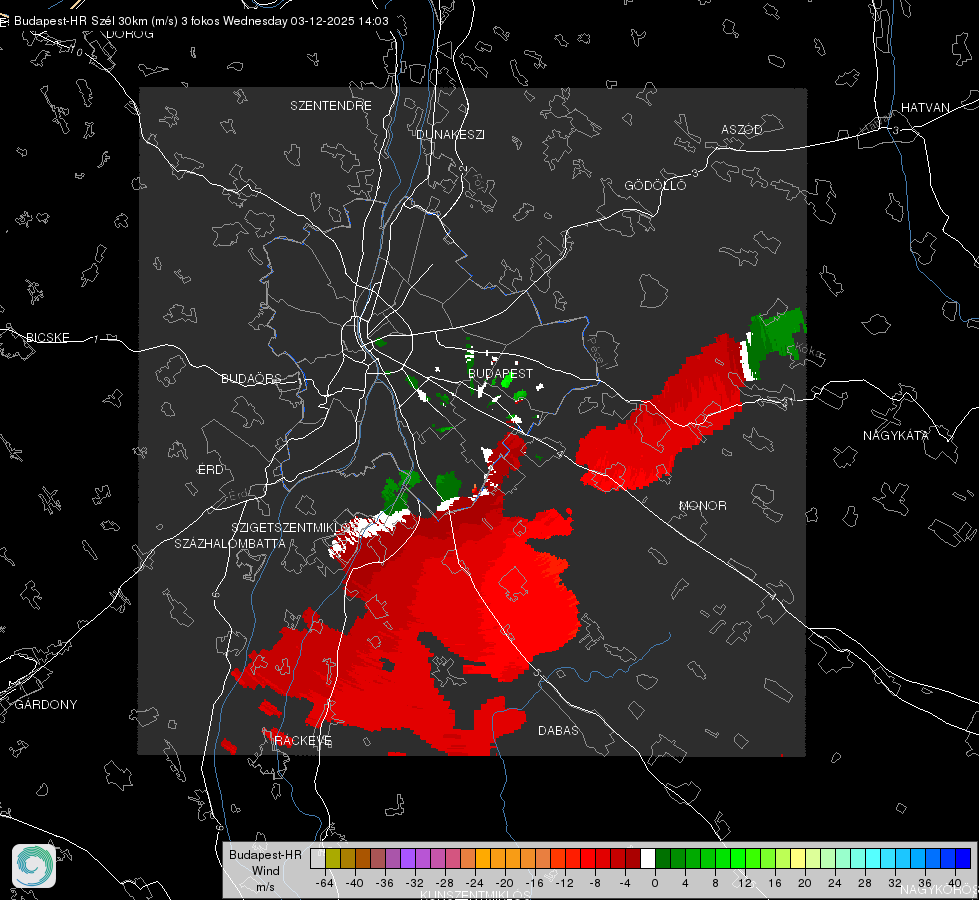Select the -40 legend tick value

[355, 883]
